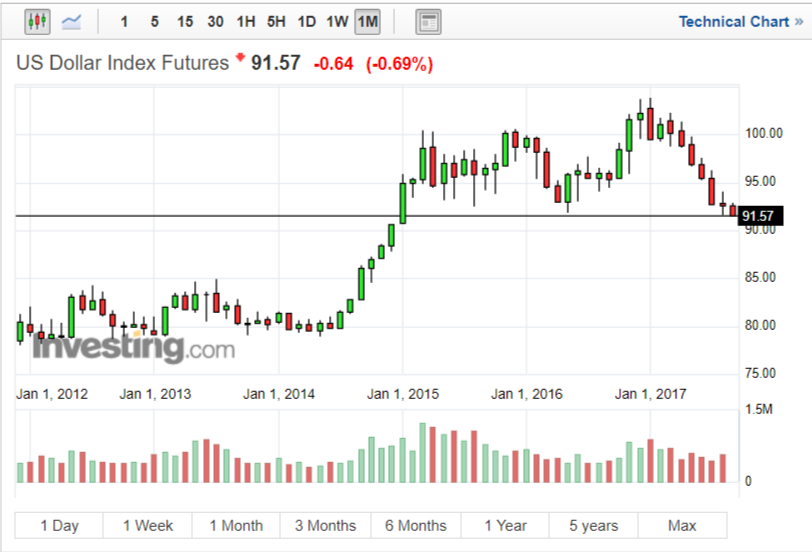Click the 5 years range button

594,525
